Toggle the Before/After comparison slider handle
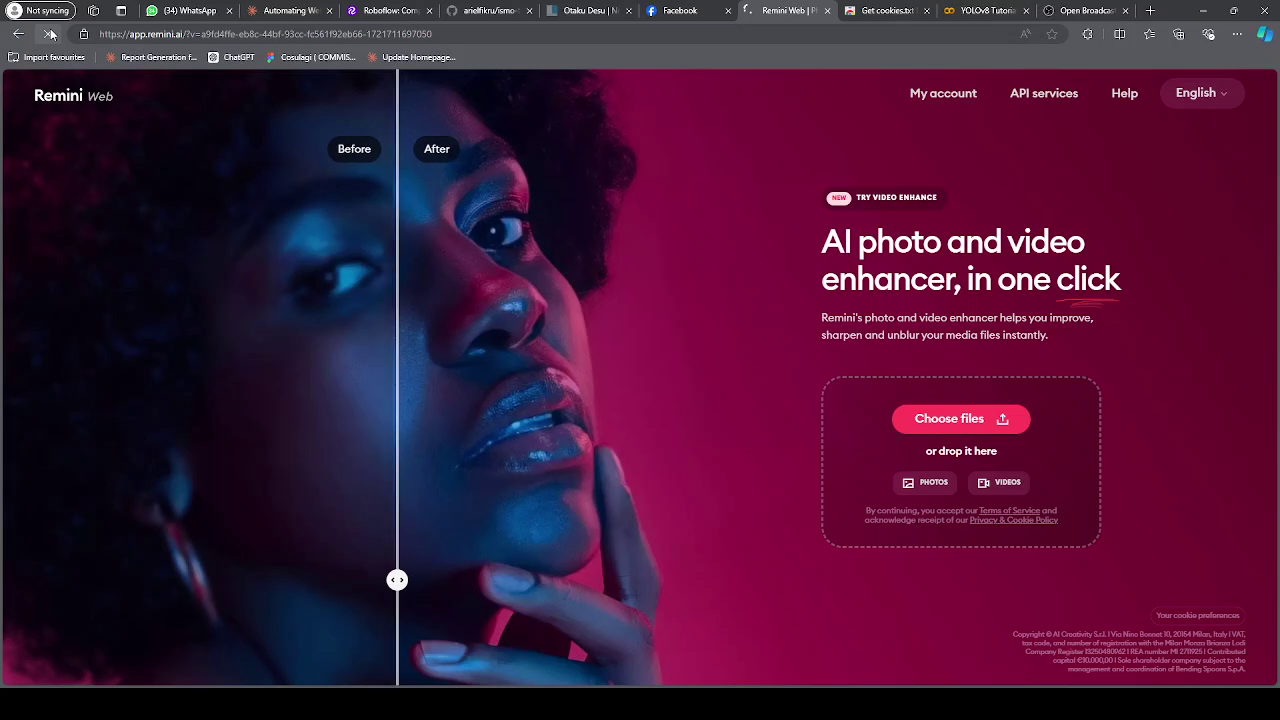1280x720 pixels. [x=397, y=580]
